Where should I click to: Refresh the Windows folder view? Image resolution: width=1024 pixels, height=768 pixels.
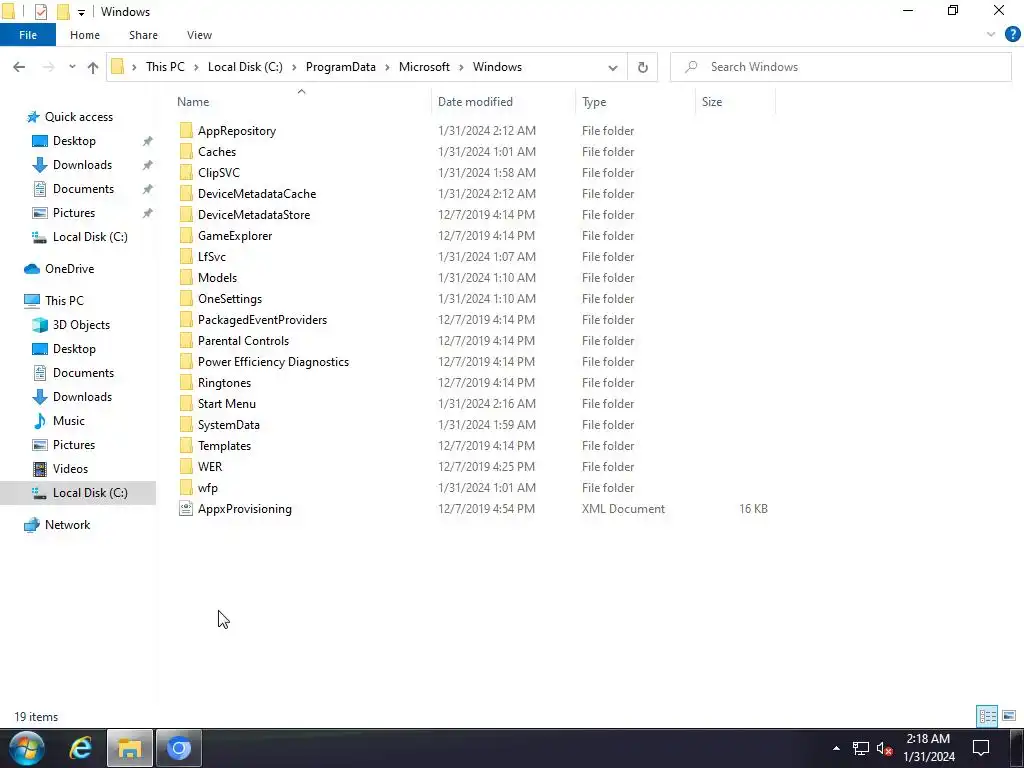tap(643, 67)
